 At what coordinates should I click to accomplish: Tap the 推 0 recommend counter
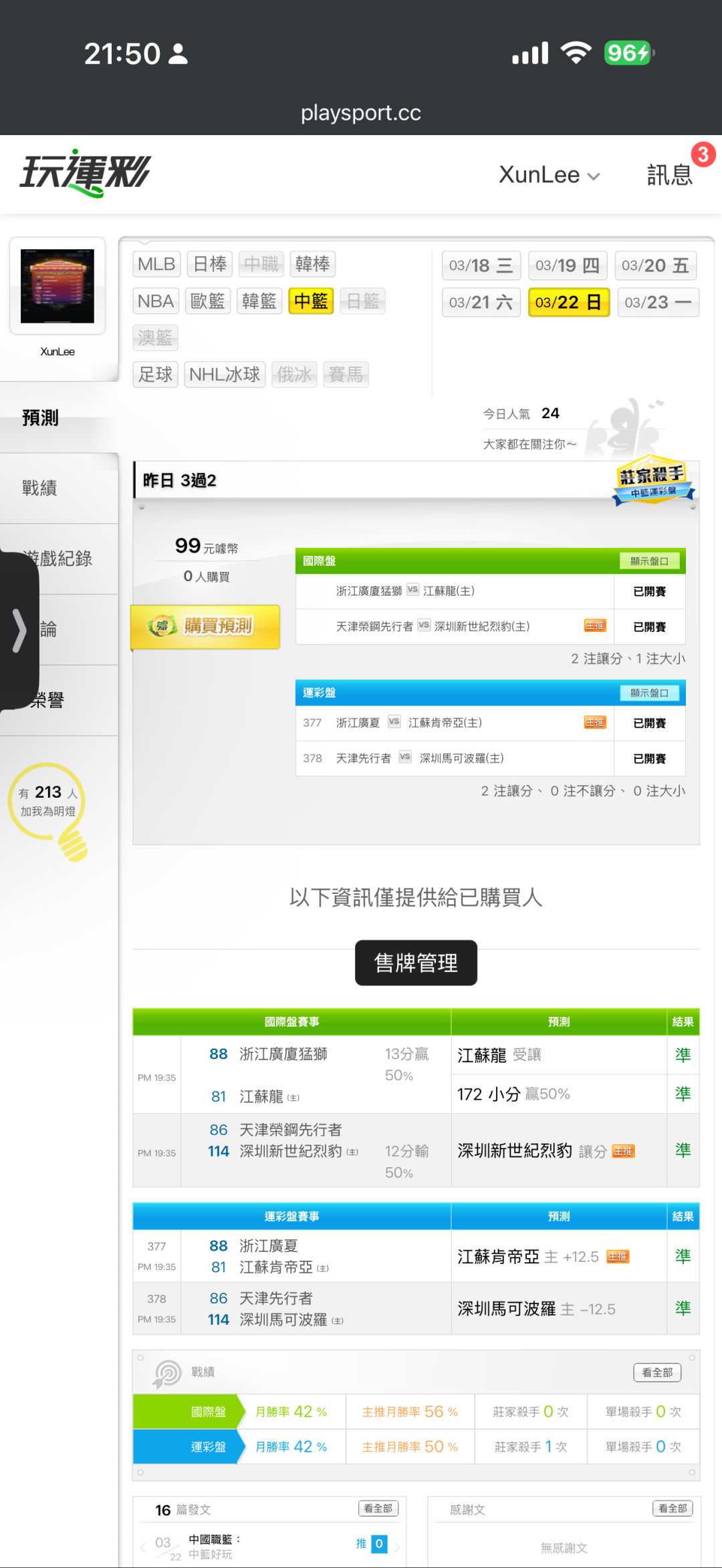click(x=372, y=1543)
